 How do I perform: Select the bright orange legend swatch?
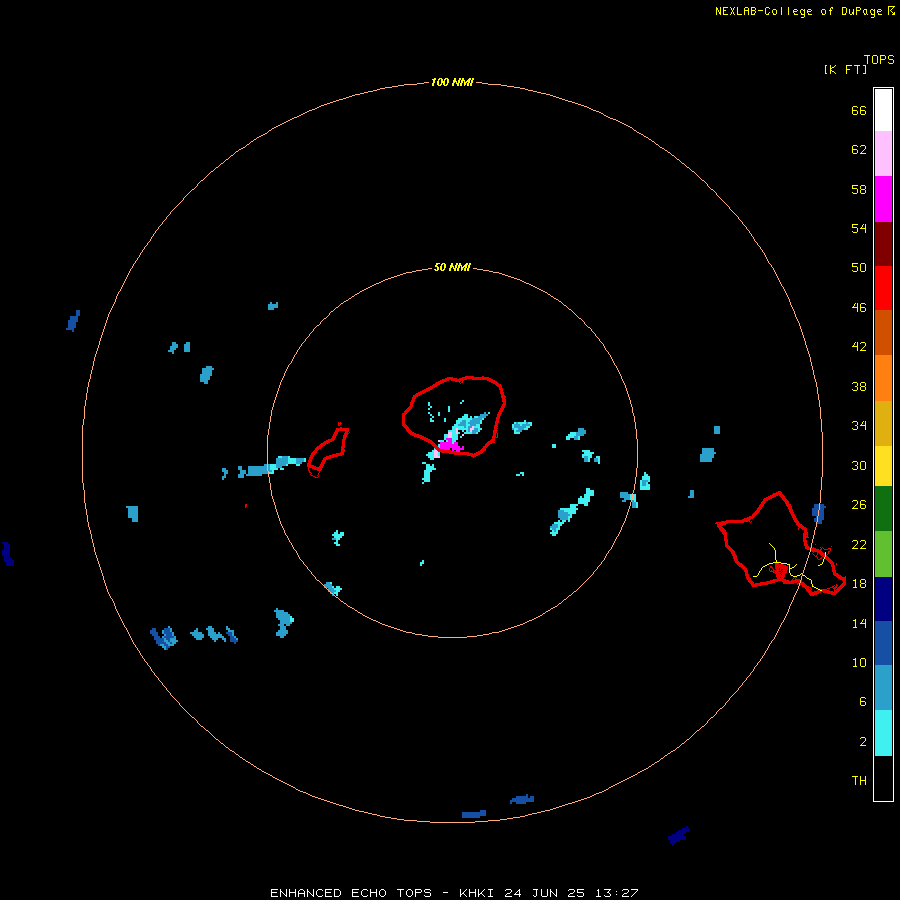click(883, 378)
